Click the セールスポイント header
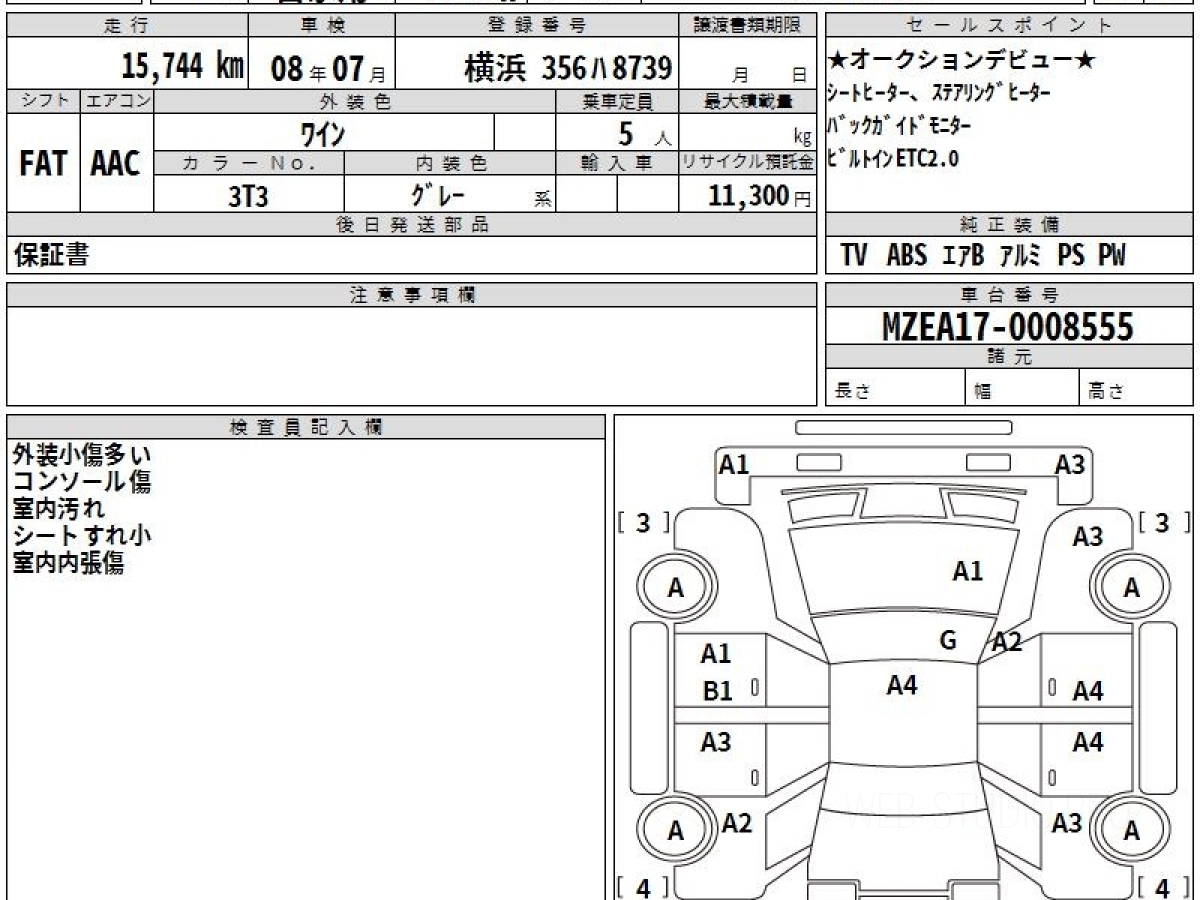1200x900 pixels. pyautogui.click(x=1009, y=26)
